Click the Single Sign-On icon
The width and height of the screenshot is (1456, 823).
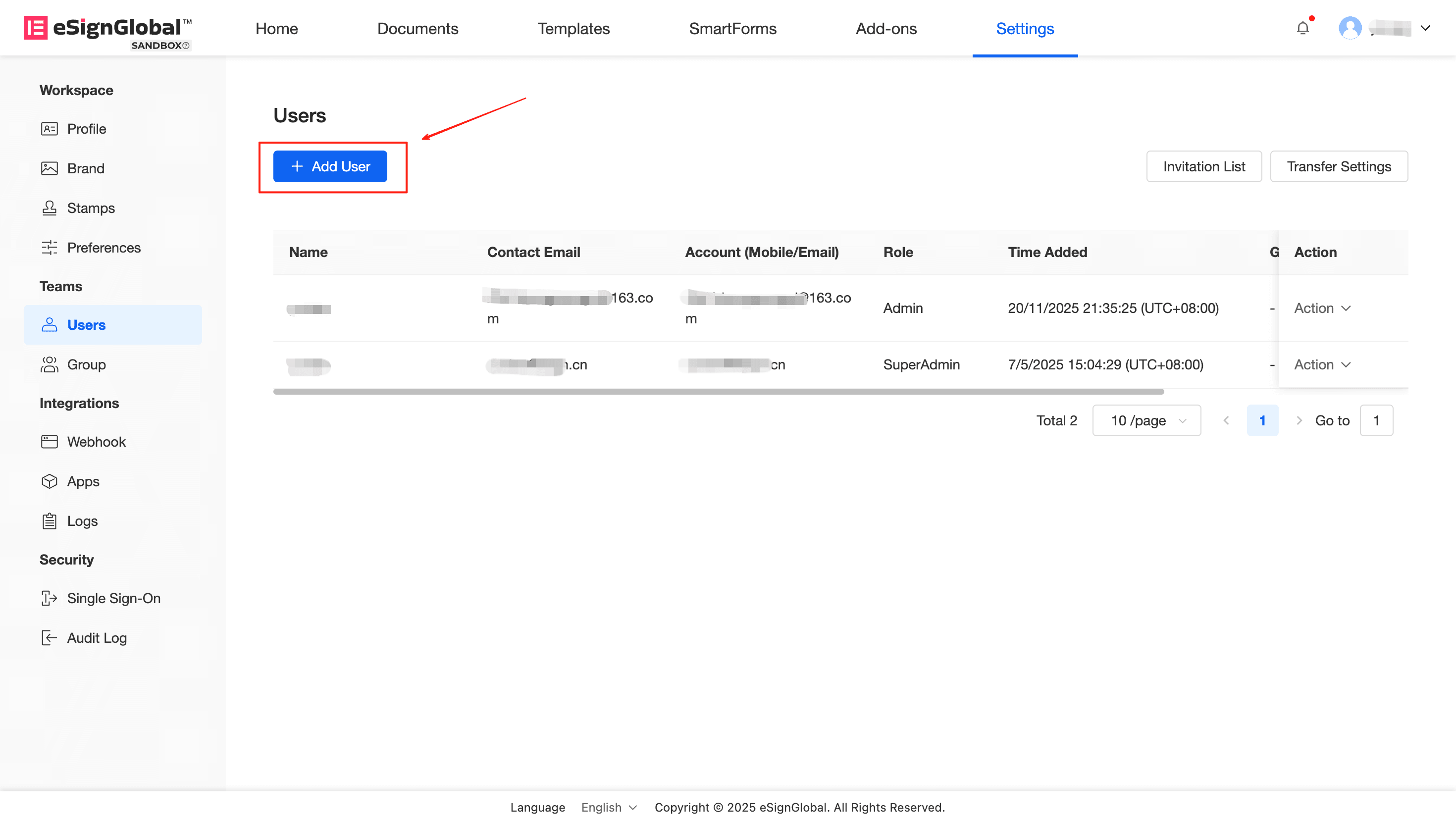[49, 598]
